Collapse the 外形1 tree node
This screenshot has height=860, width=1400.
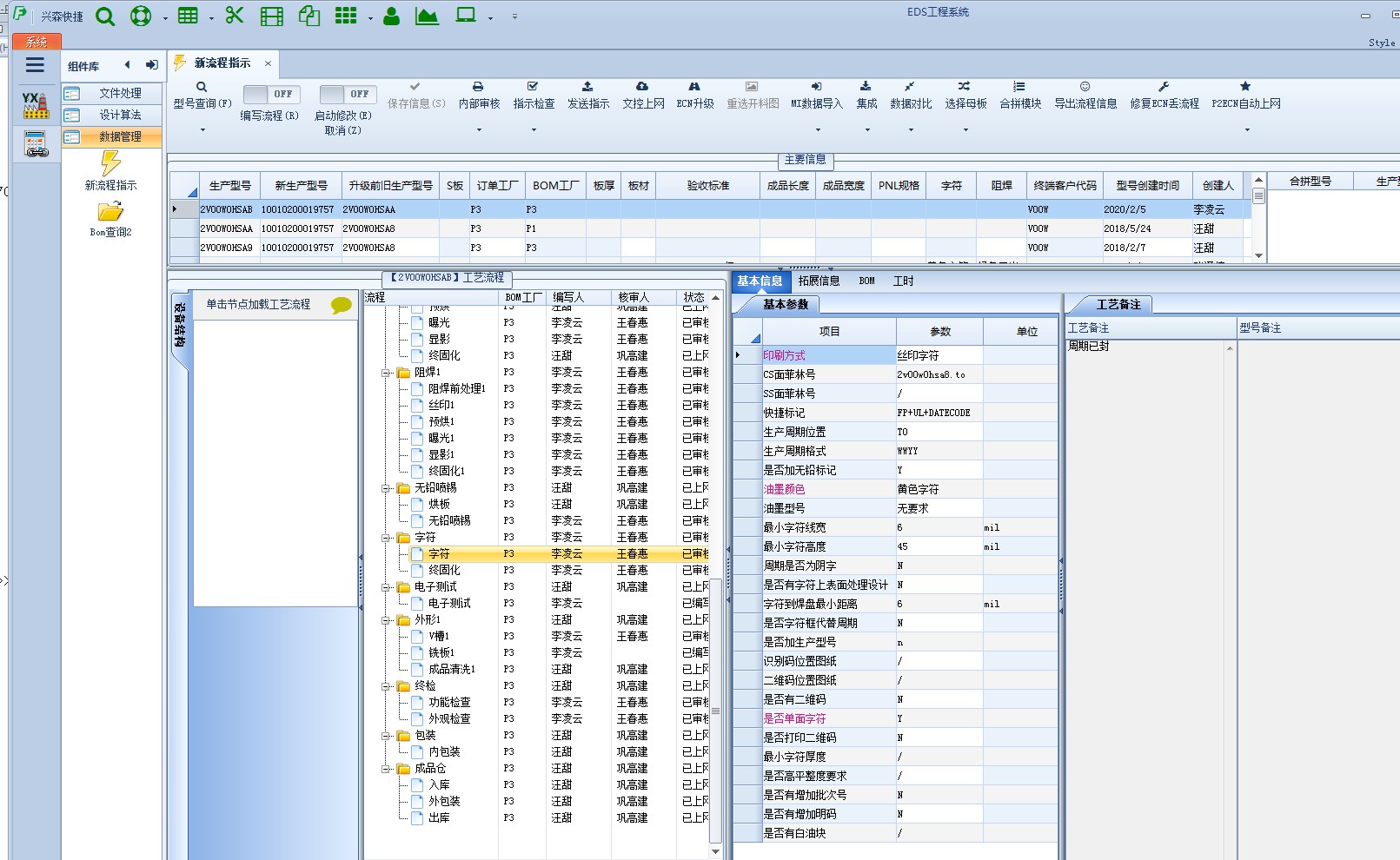coord(386,620)
